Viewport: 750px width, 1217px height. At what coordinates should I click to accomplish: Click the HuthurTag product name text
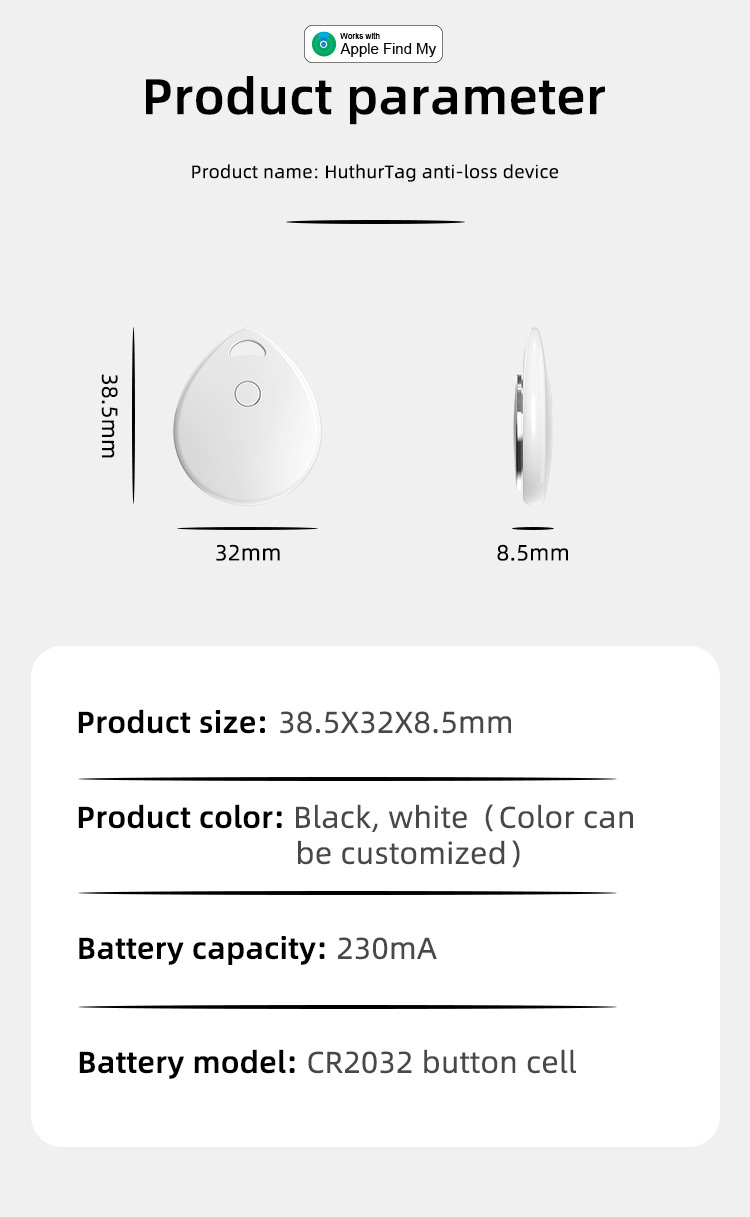tap(374, 172)
